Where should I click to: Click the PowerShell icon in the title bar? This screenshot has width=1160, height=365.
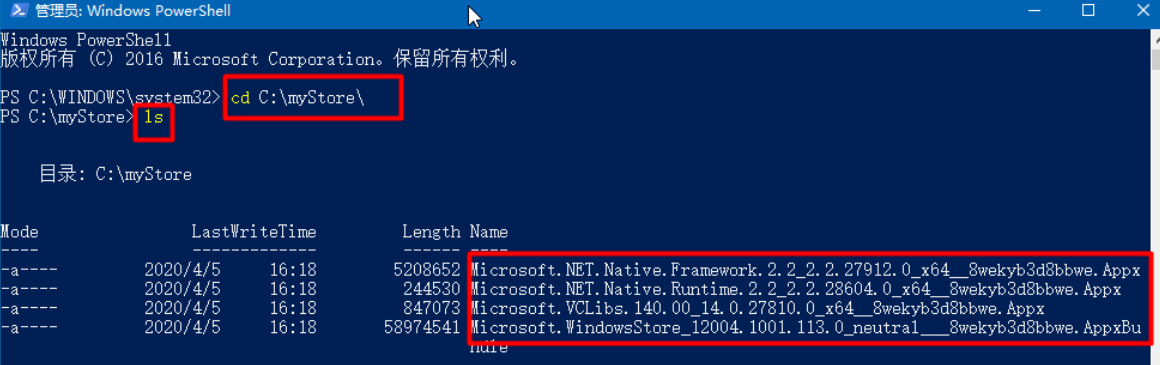(16, 11)
